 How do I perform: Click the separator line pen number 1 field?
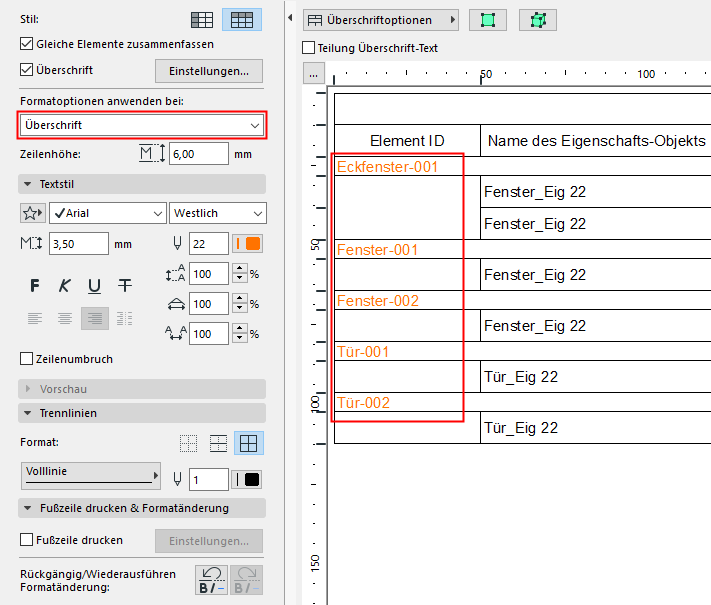coord(209,480)
